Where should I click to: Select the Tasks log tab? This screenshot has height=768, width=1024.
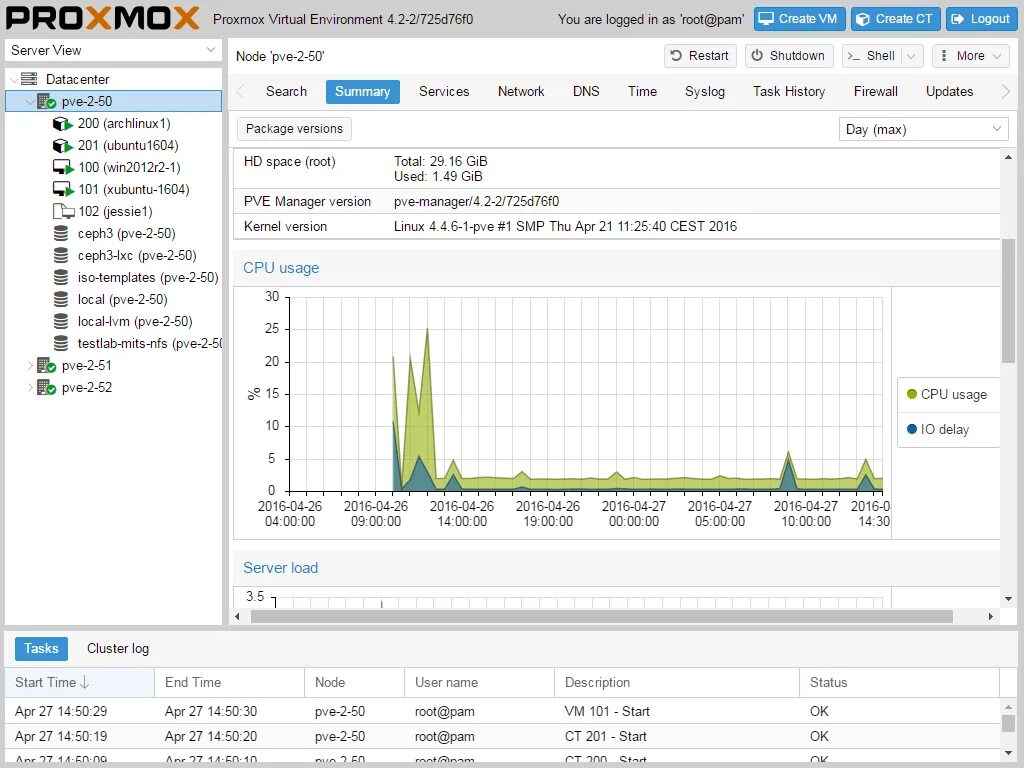41,648
